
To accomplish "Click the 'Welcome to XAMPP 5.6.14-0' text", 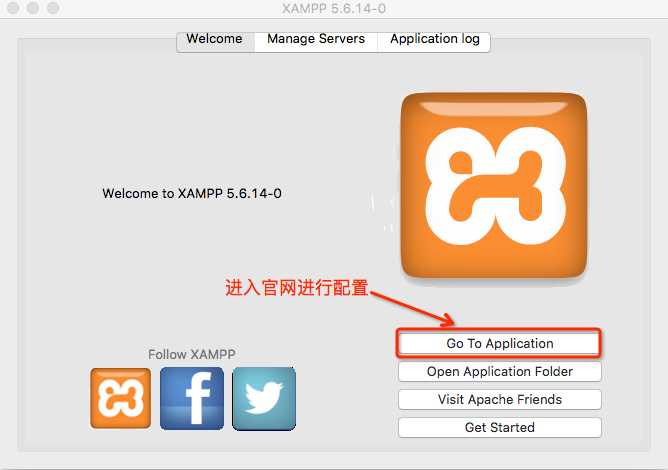I will (192, 193).
